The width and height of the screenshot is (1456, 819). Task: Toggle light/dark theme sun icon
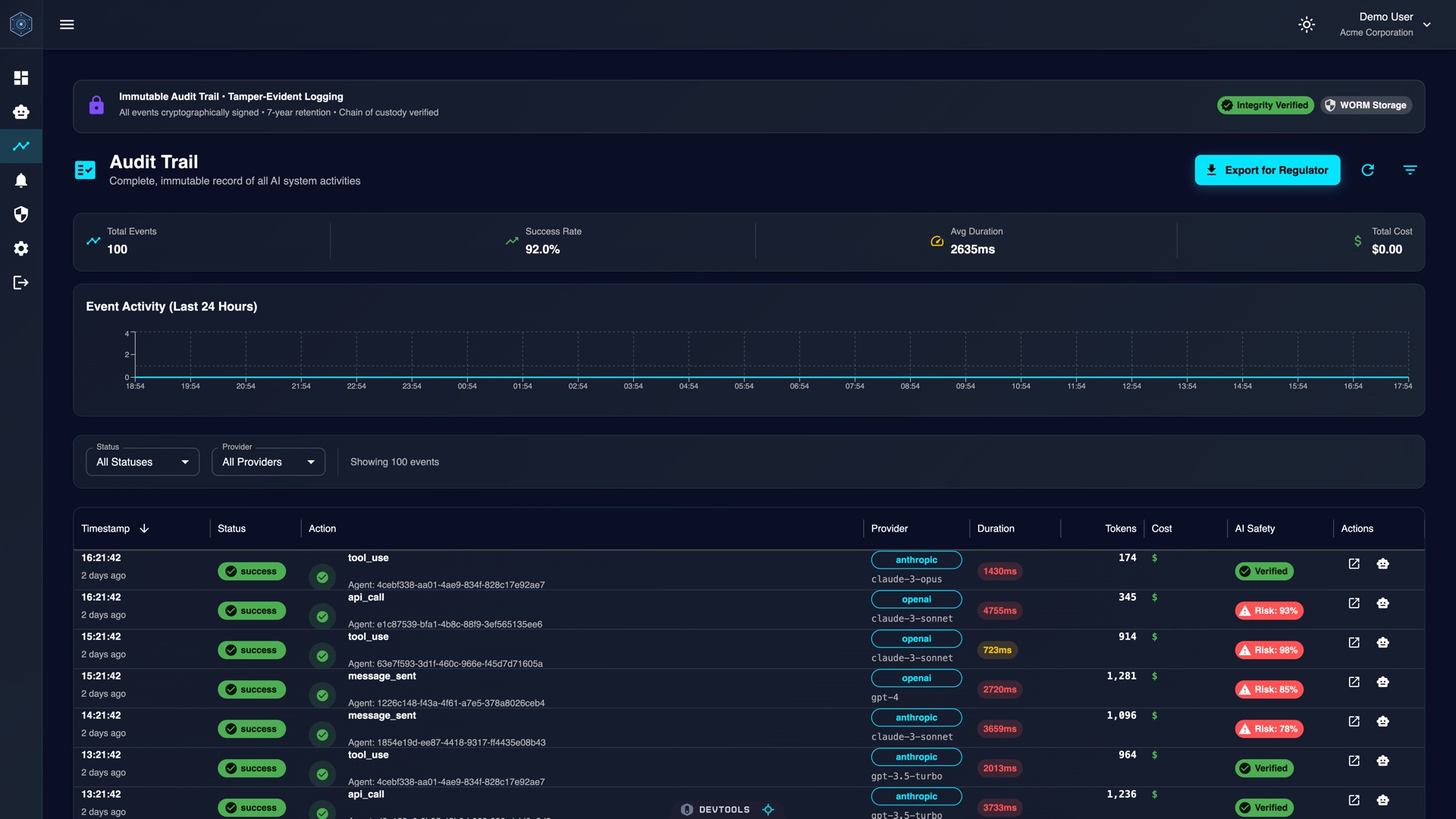[x=1306, y=24]
